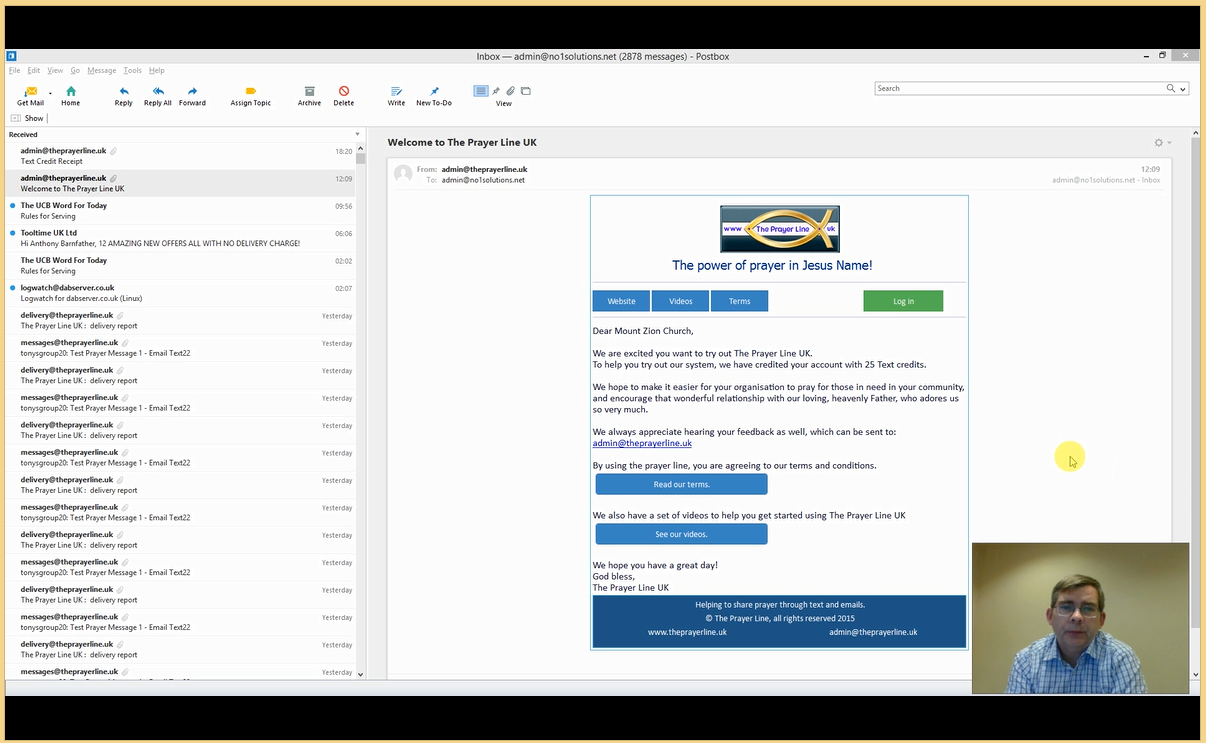Click the message list scrollbar down arrow
This screenshot has height=743, width=1206.
click(x=361, y=674)
